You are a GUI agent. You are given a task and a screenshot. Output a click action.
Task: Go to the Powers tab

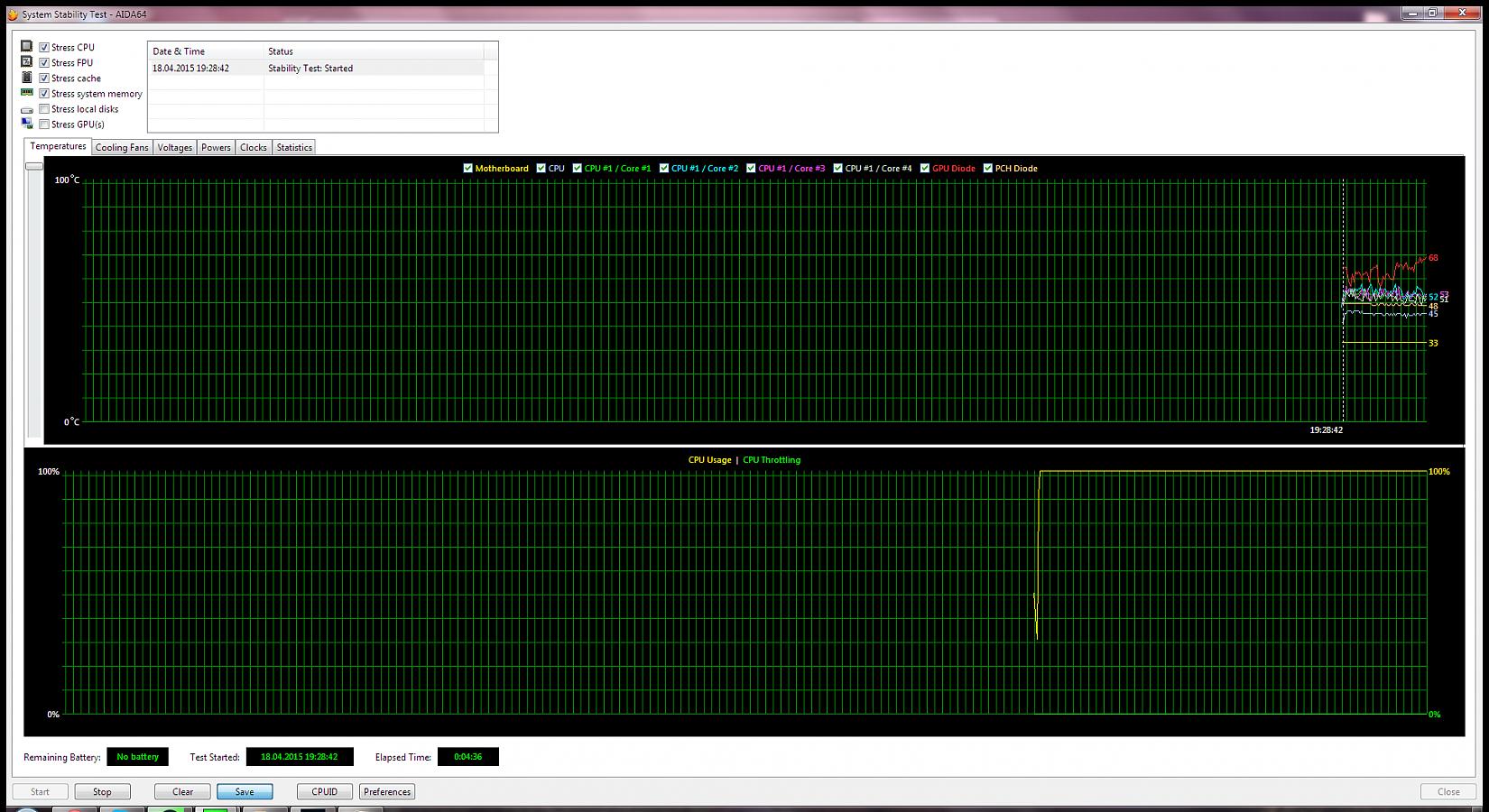(x=216, y=147)
